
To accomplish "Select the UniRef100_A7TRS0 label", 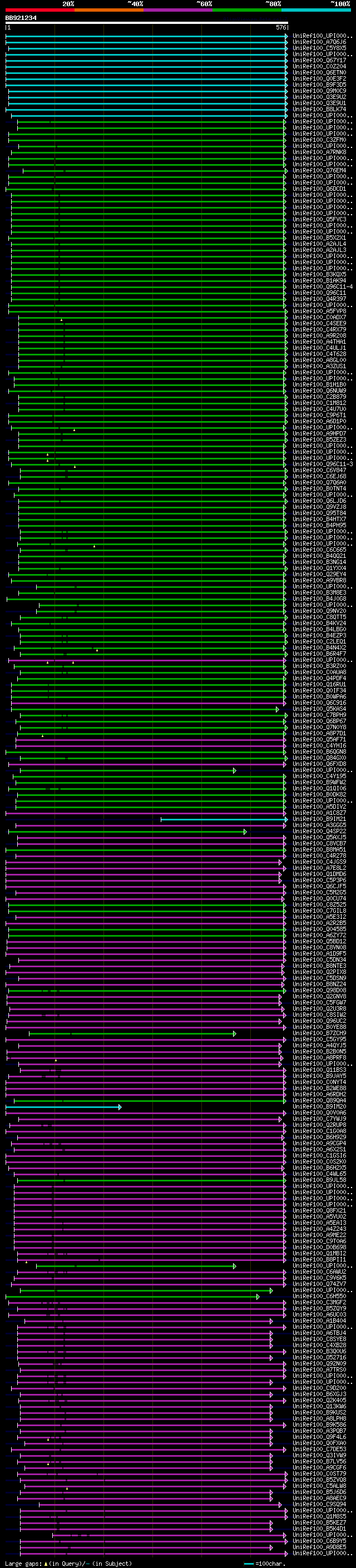I will pyautogui.click(x=319, y=1369).
